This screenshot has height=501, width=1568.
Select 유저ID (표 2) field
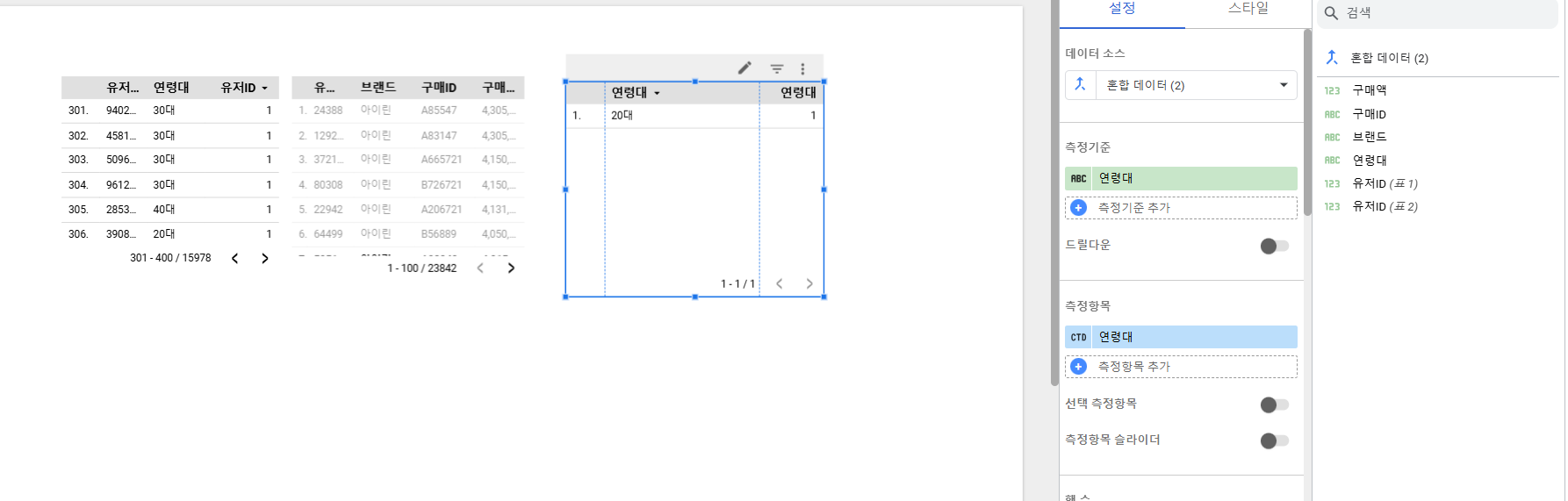[1385, 206]
